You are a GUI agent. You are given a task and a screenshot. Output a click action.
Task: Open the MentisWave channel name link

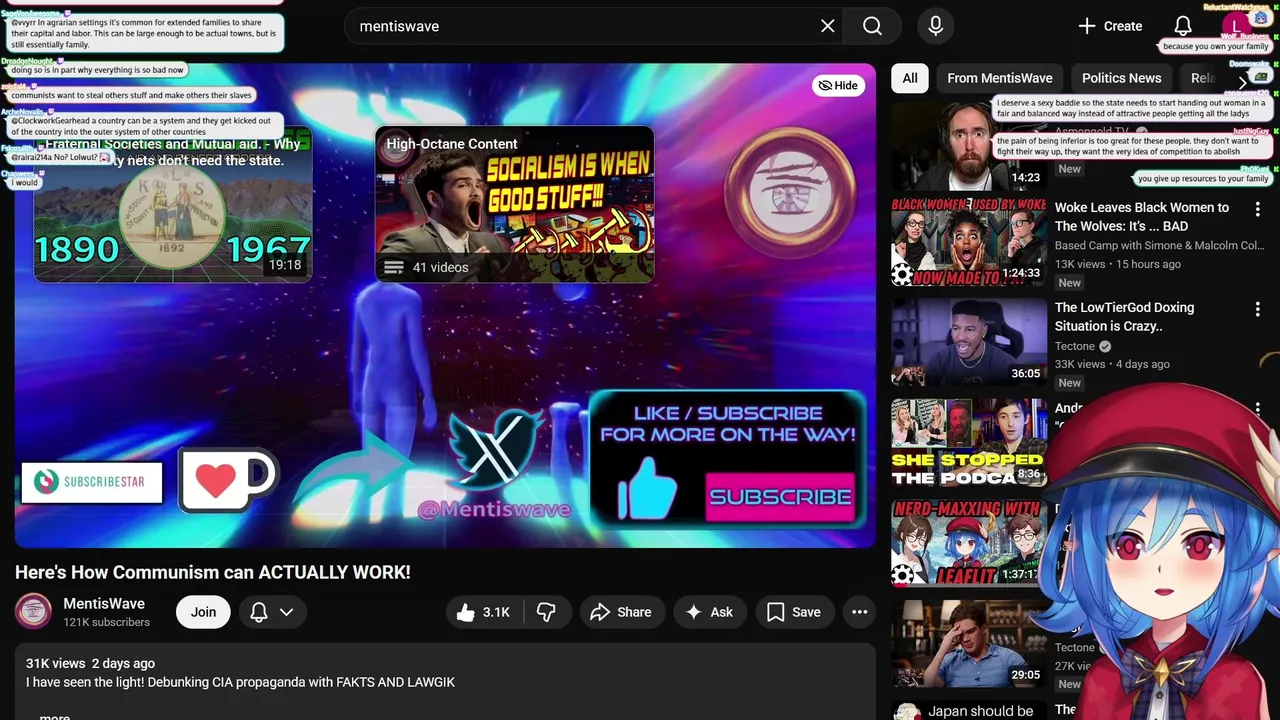104,604
